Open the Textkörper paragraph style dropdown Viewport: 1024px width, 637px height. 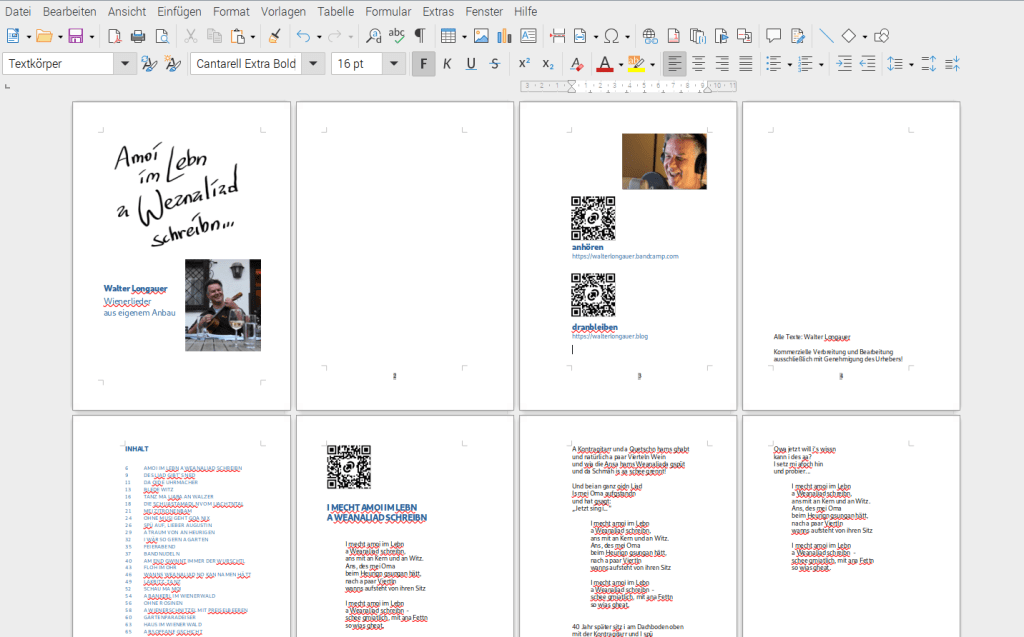pos(125,64)
